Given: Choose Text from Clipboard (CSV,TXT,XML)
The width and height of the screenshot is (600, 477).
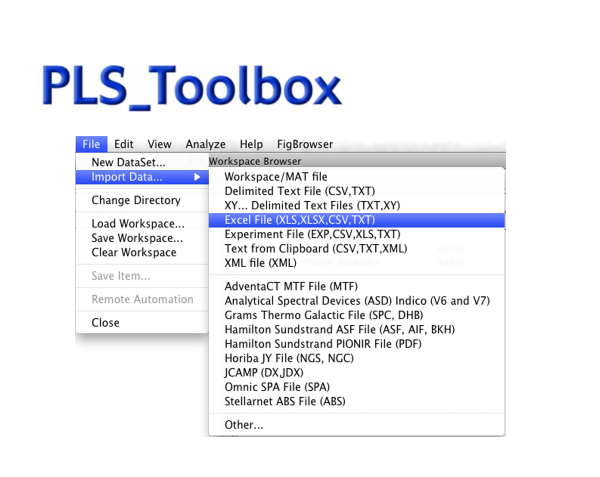Looking at the screenshot, I should [357, 249].
